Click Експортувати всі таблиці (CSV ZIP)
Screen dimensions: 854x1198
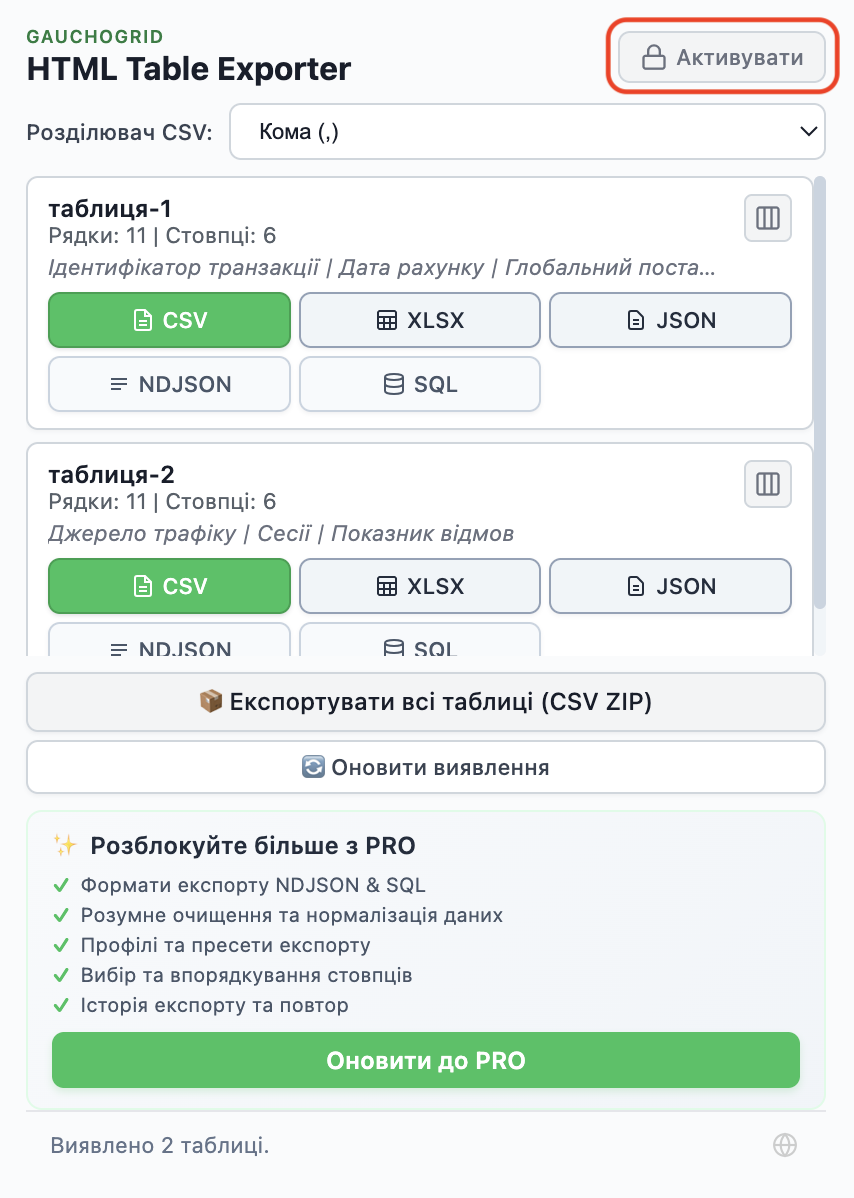426,701
